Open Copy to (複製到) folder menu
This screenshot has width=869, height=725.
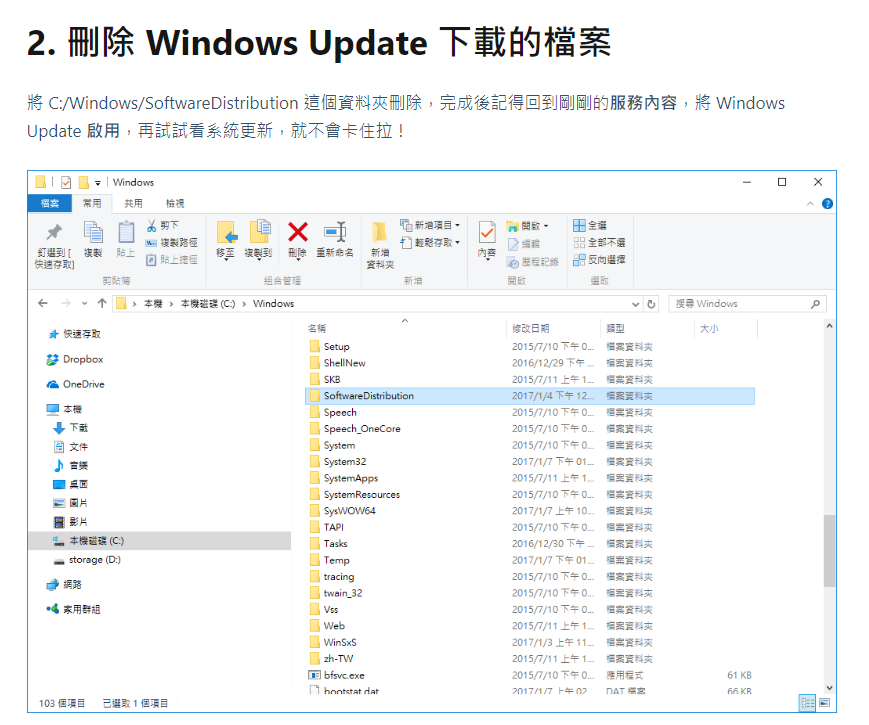(x=258, y=239)
